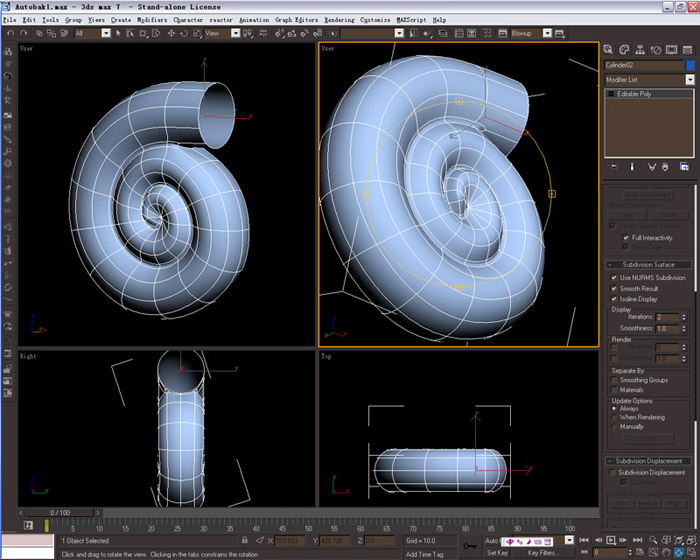Select When Rendering update radio button

(x=614, y=417)
